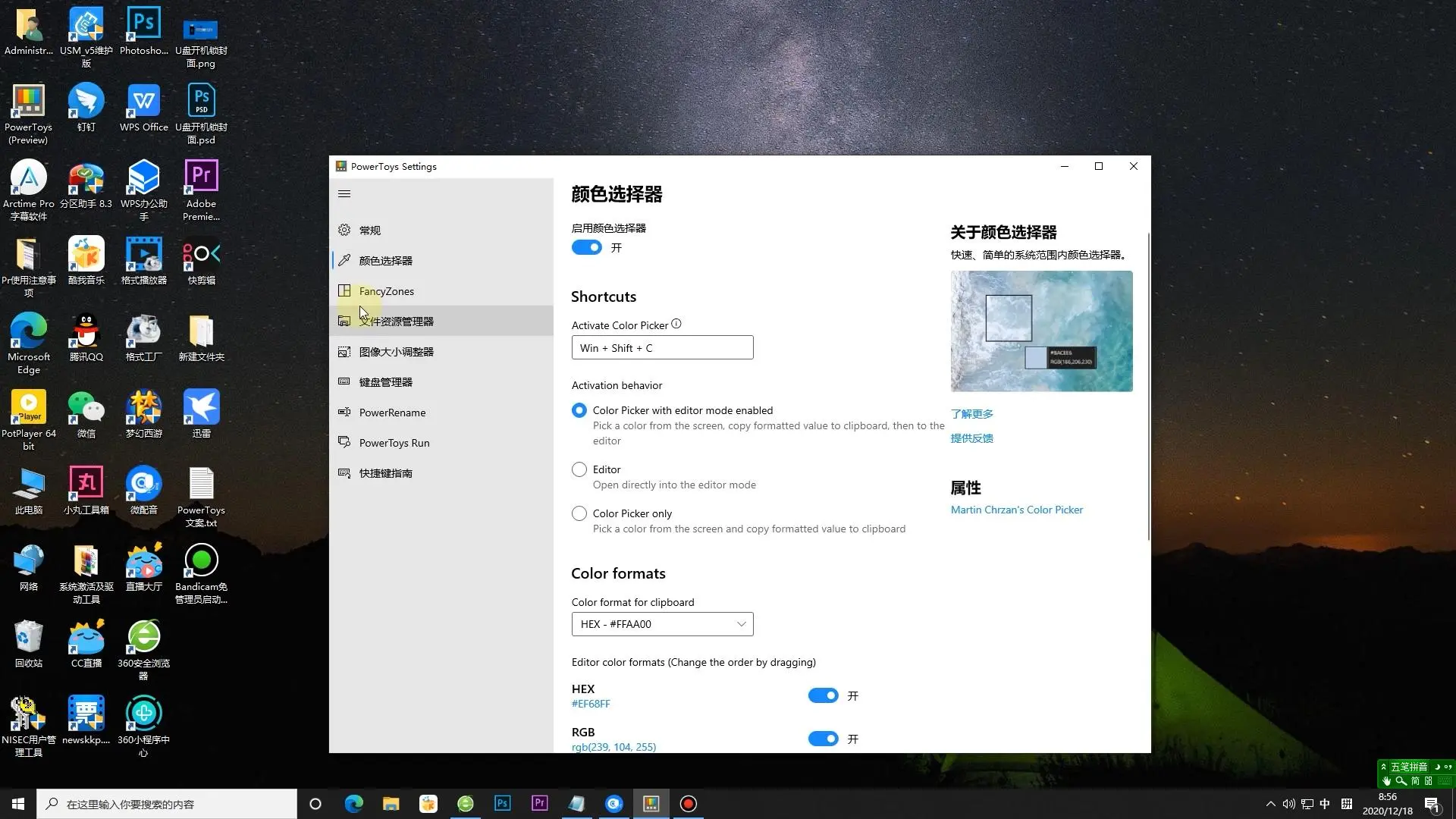Select the 此电脑 desktop icon
This screenshot has height=819, width=1456.
tap(29, 491)
